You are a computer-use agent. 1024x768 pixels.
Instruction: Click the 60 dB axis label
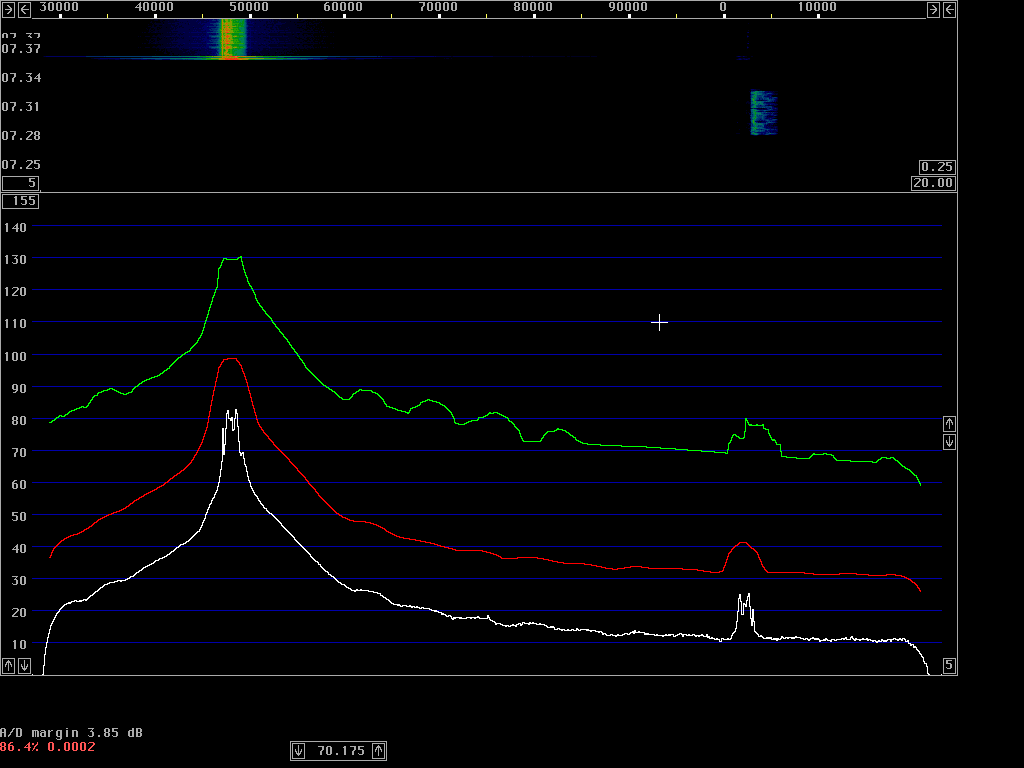click(x=19, y=484)
